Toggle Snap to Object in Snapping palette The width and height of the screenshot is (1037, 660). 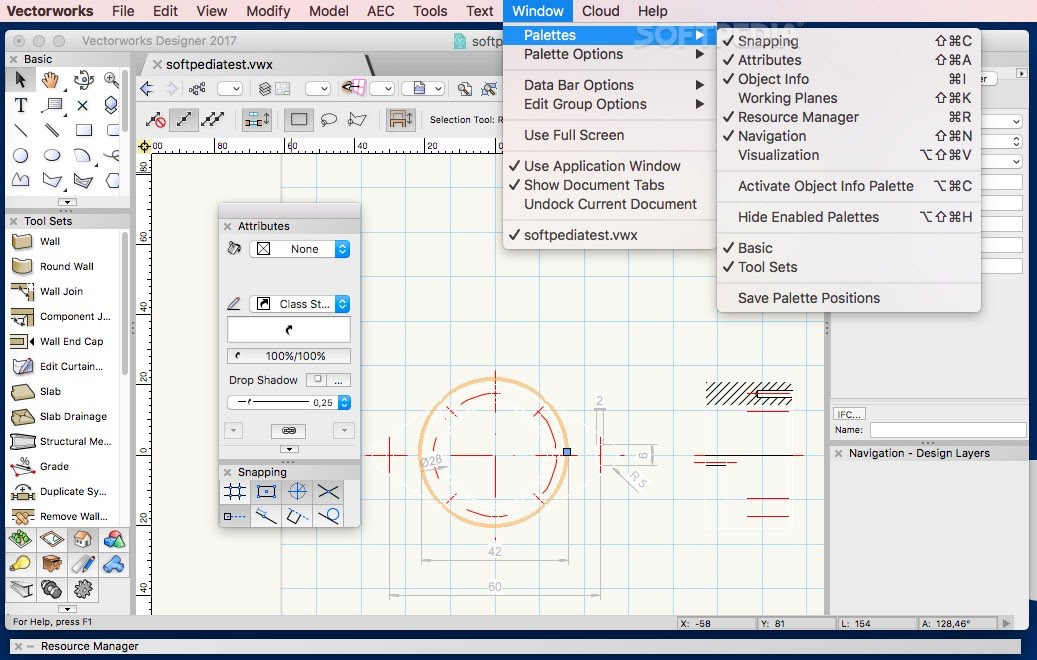pos(266,491)
